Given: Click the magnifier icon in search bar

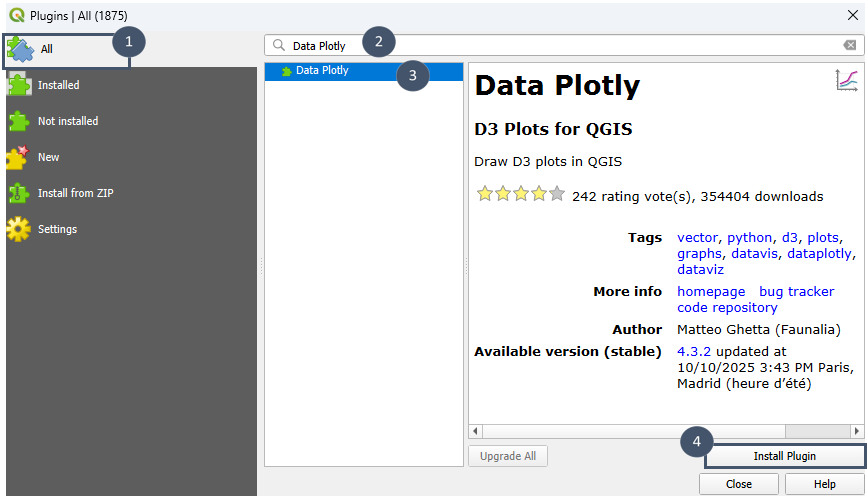Looking at the screenshot, I should pyautogui.click(x=279, y=45).
